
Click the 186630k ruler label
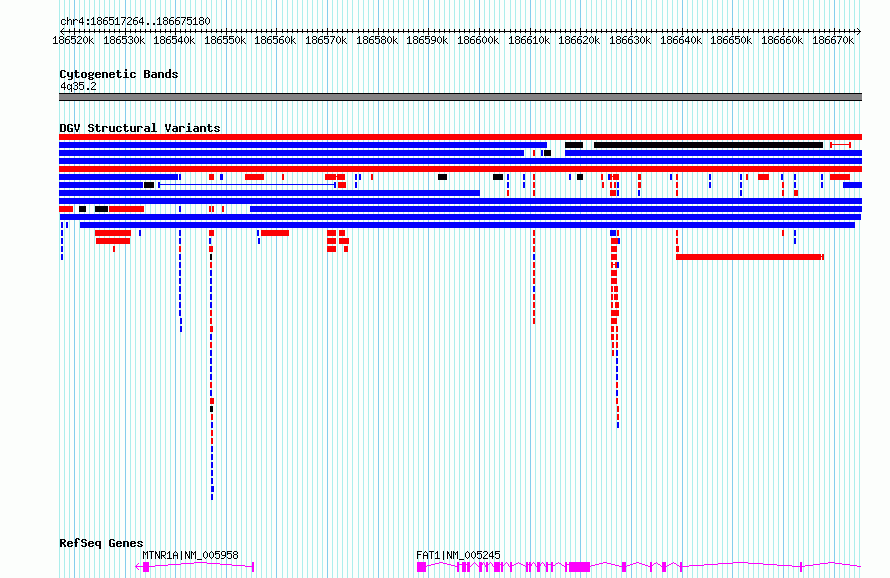pos(630,40)
